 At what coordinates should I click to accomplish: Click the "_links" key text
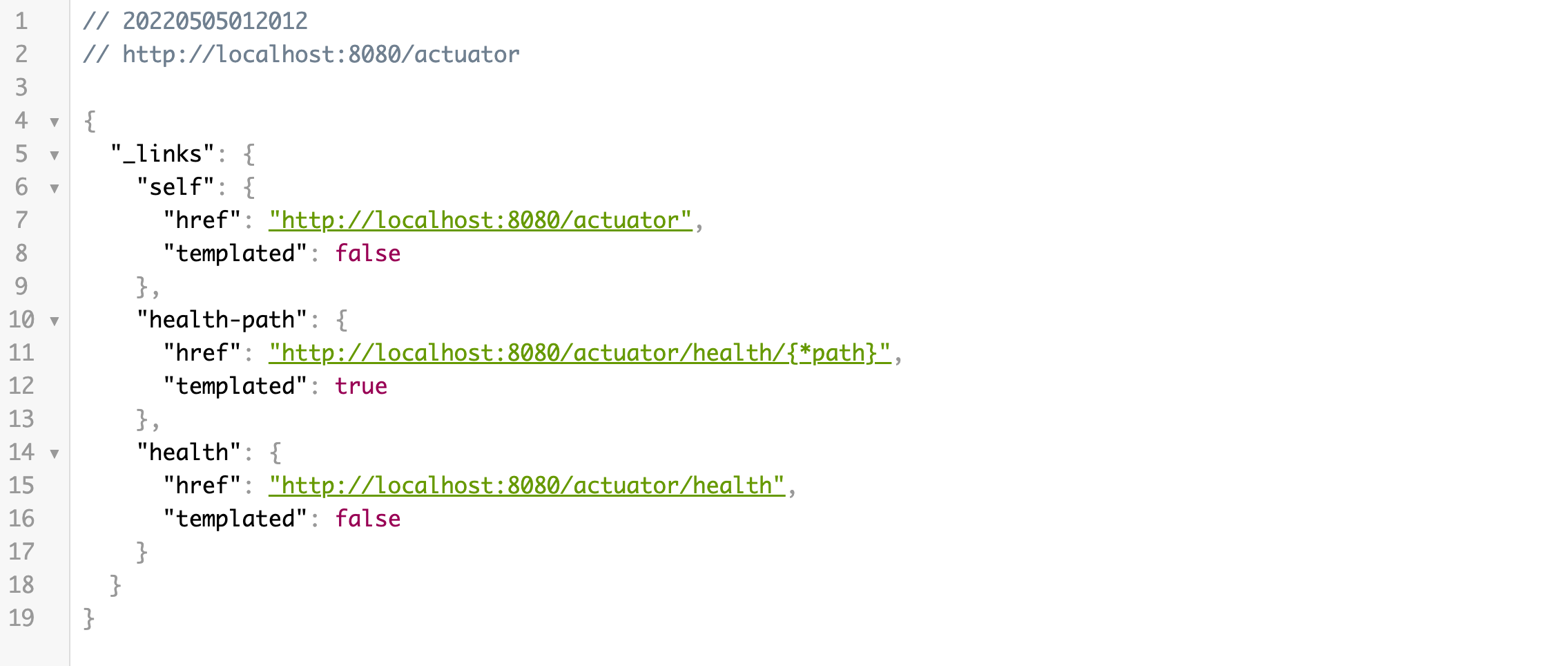click(162, 154)
